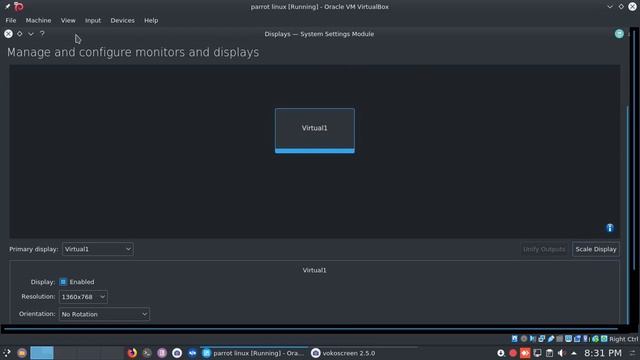Image resolution: width=640 pixels, height=360 pixels.
Task: Click the down-chevron icon of Displays window
Action: coord(31,34)
